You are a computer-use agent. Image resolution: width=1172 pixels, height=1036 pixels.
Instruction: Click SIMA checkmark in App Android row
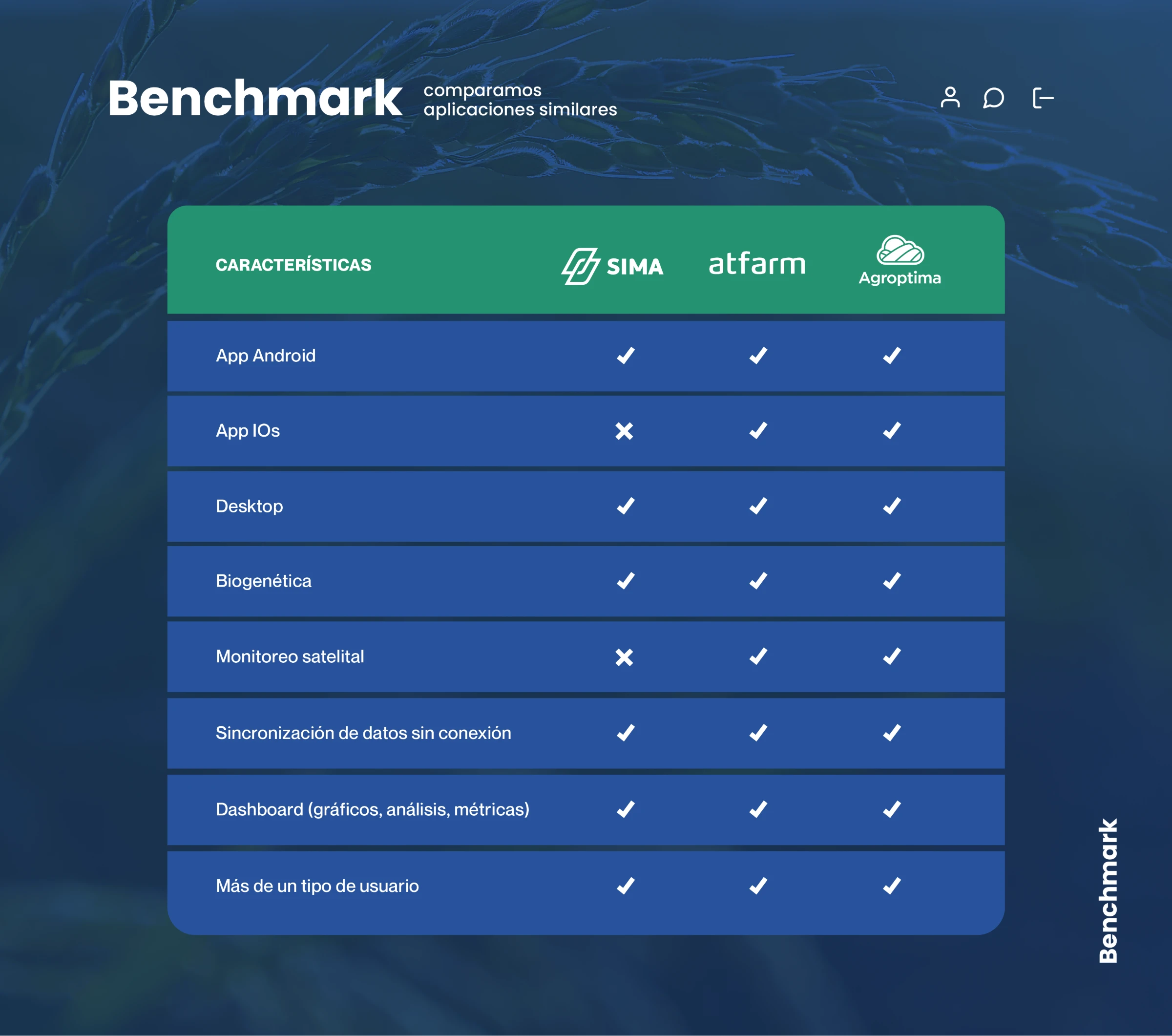pyautogui.click(x=626, y=356)
